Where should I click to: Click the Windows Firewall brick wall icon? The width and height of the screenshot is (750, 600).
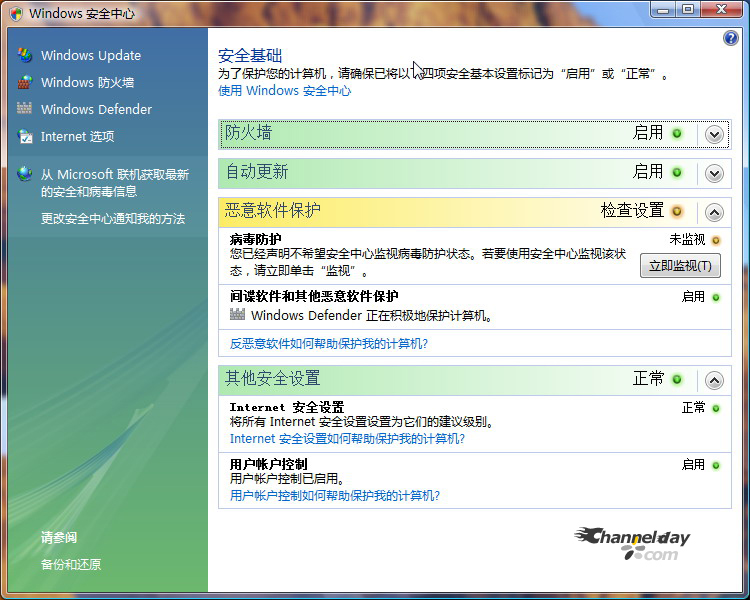(24, 82)
